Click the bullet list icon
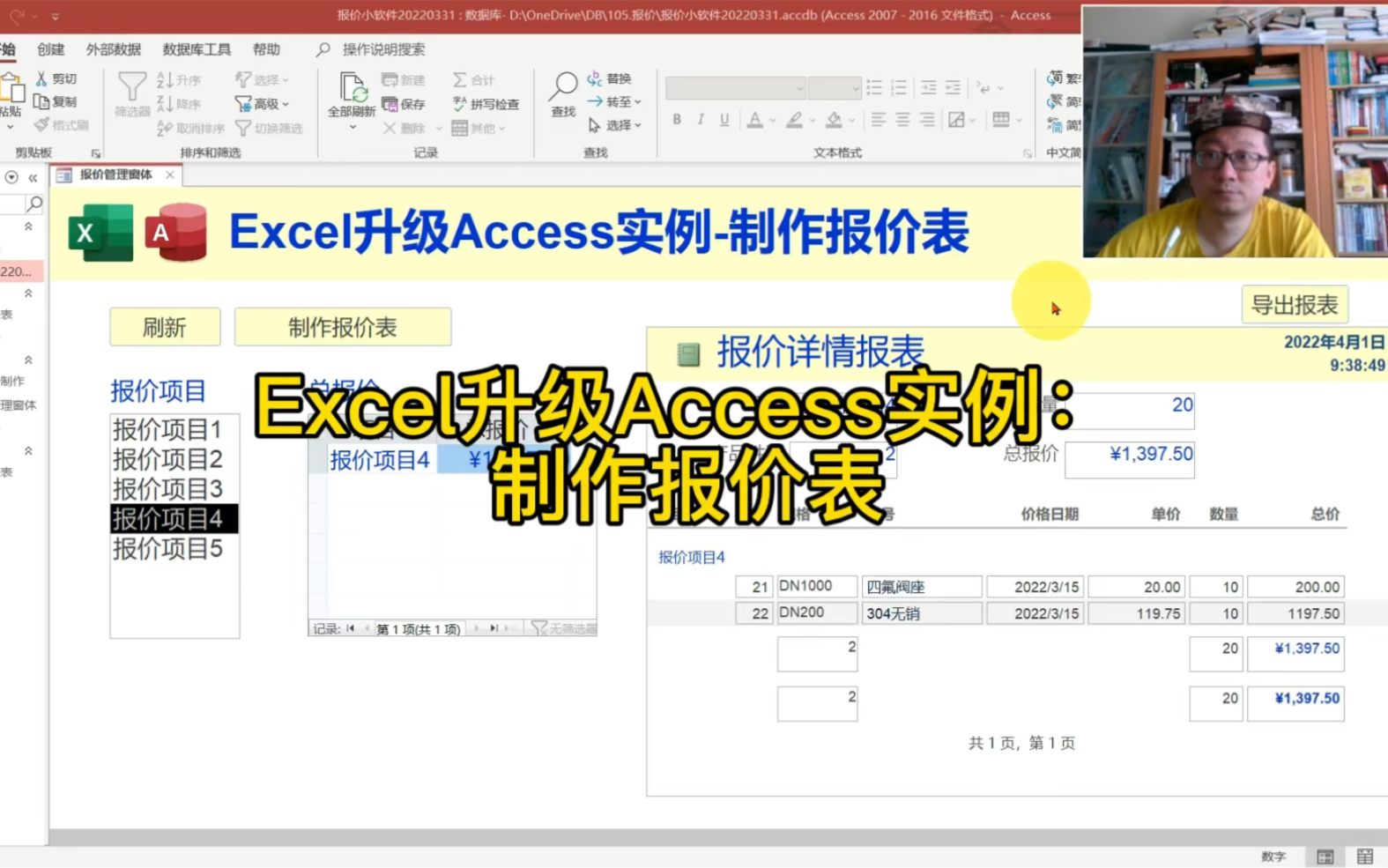The image size is (1388, 868). tap(874, 87)
